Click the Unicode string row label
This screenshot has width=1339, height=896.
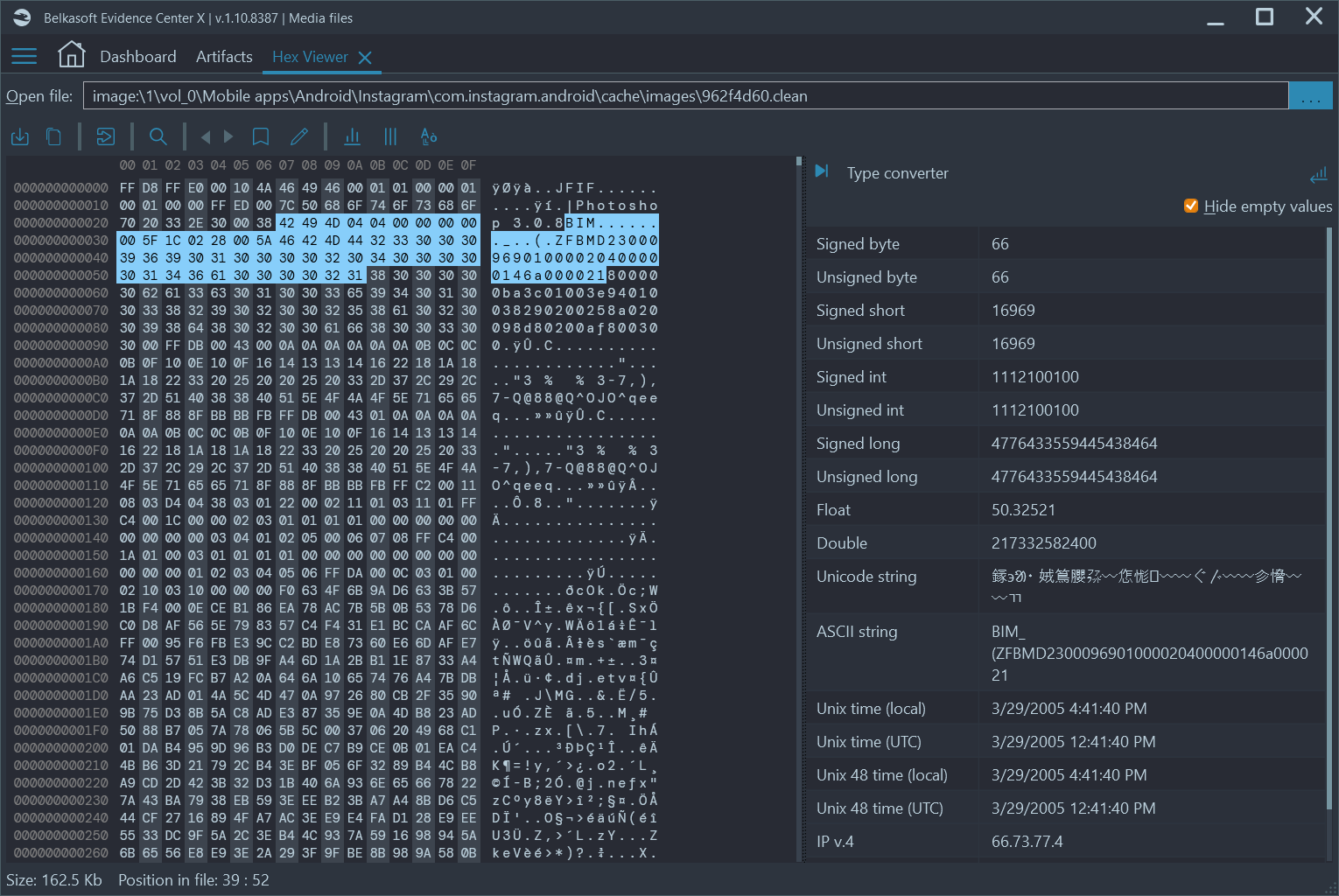[866, 577]
